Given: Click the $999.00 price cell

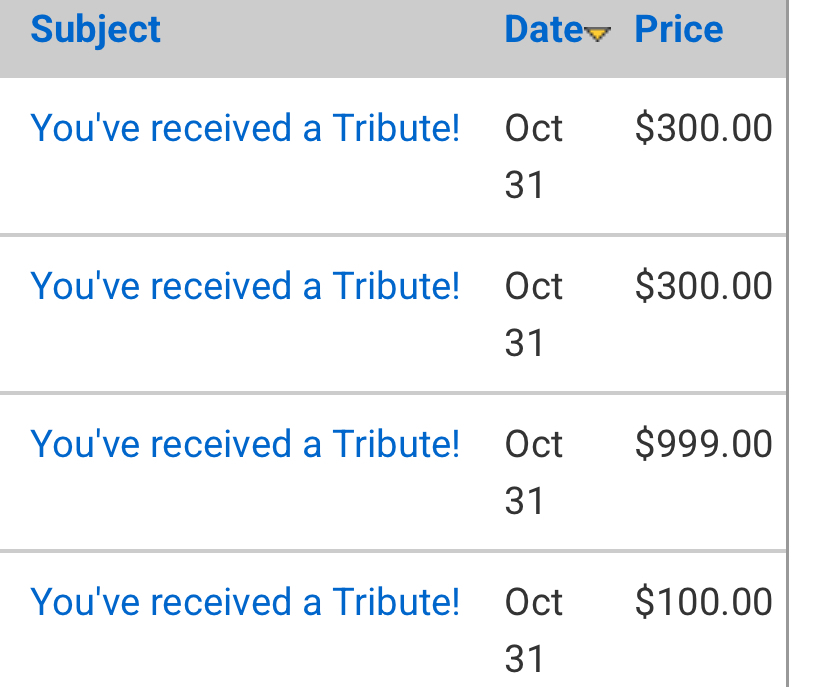Looking at the screenshot, I should pyautogui.click(x=703, y=444).
